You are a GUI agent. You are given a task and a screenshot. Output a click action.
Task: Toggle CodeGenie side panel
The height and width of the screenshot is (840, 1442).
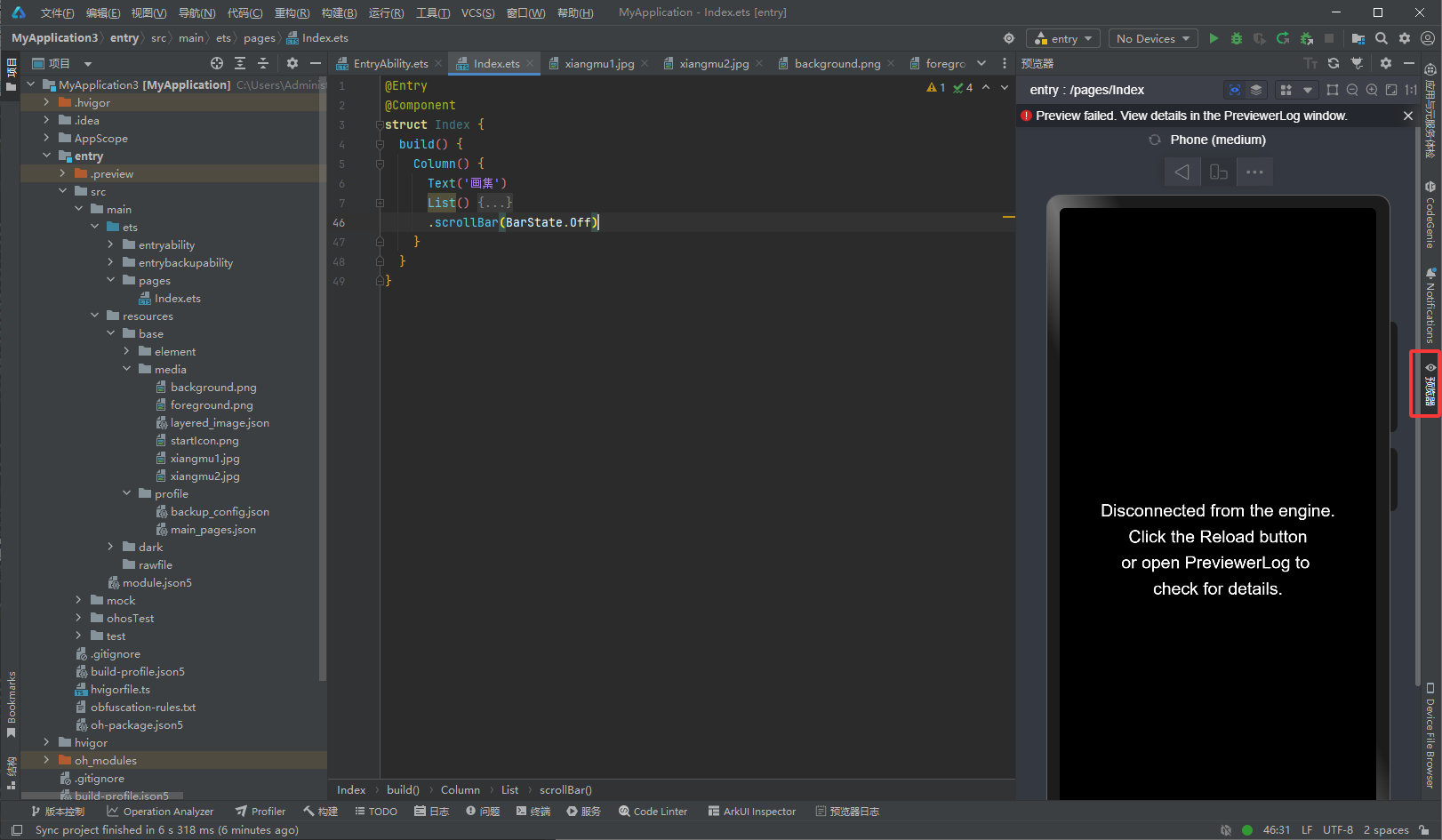(1430, 216)
